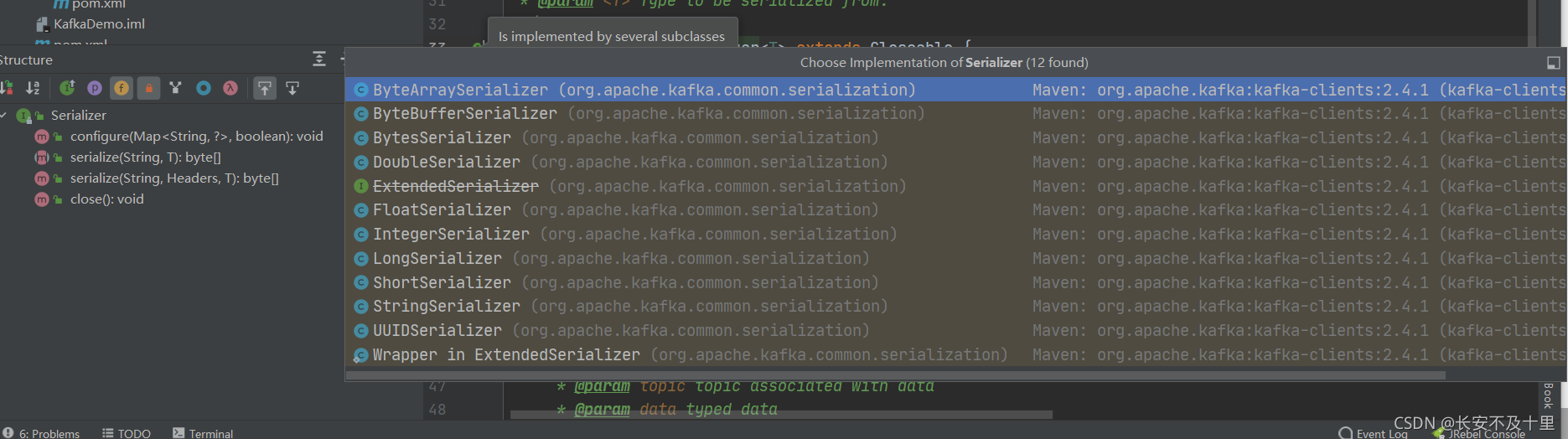Open popup in Find tool window icon
The height and width of the screenshot is (439, 1568).
pyautogui.click(x=1553, y=63)
